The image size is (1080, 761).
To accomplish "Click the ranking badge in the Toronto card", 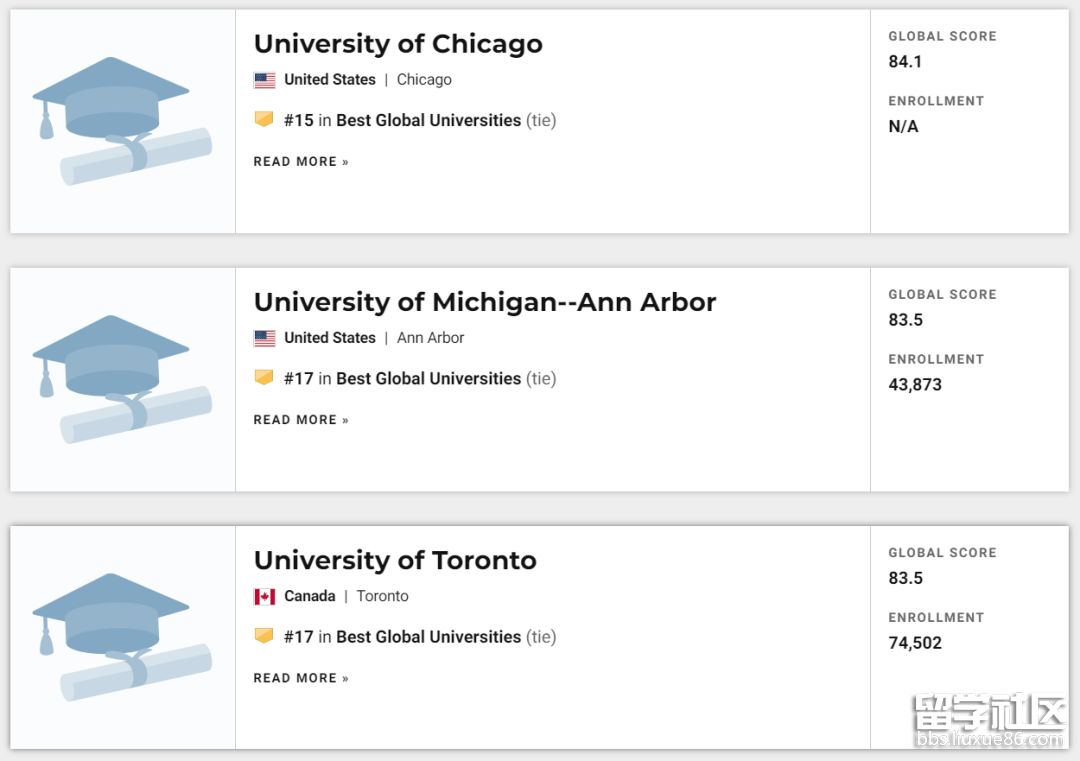I will (x=264, y=636).
